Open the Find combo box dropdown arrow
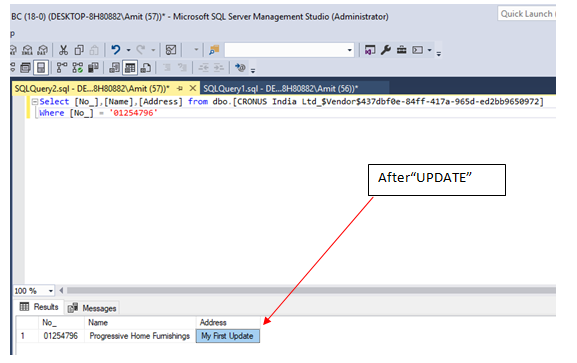Image resolution: width=577 pixels, height=363 pixels. click(x=350, y=50)
